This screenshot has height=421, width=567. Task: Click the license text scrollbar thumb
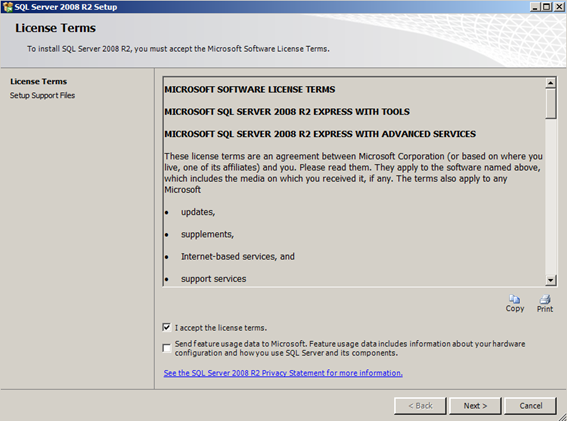550,103
